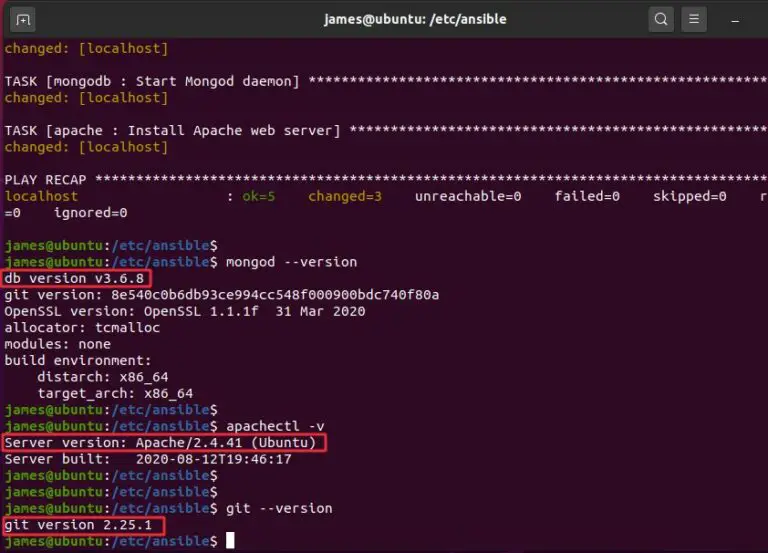Click the 'ignored=0' recap value
The height and width of the screenshot is (553, 768).
pyautogui.click(x=91, y=213)
